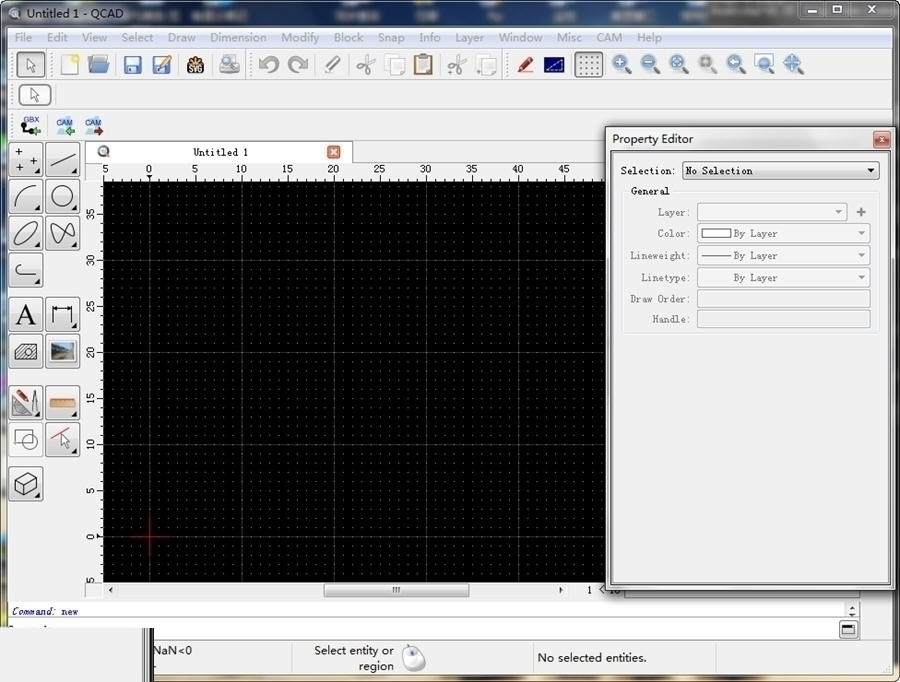Open the Spline tools
This screenshot has height=682, width=900.
click(x=62, y=233)
